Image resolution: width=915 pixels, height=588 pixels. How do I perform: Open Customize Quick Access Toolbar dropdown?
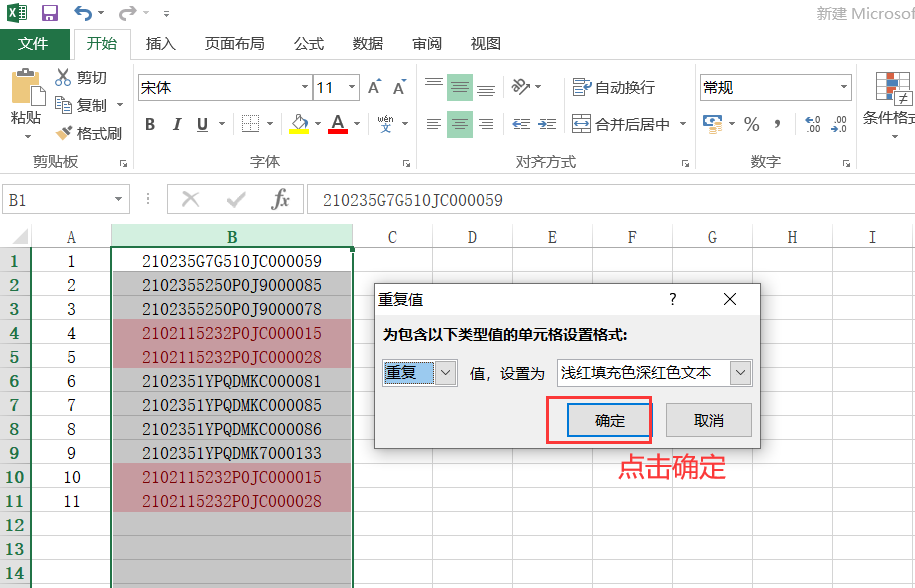tap(166, 13)
